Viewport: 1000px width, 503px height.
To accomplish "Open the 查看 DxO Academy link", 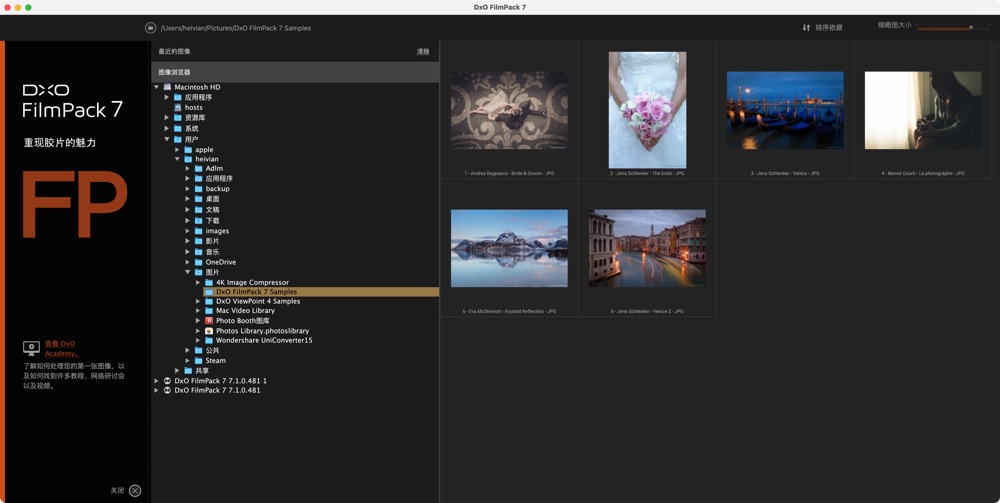I will pyautogui.click(x=61, y=348).
